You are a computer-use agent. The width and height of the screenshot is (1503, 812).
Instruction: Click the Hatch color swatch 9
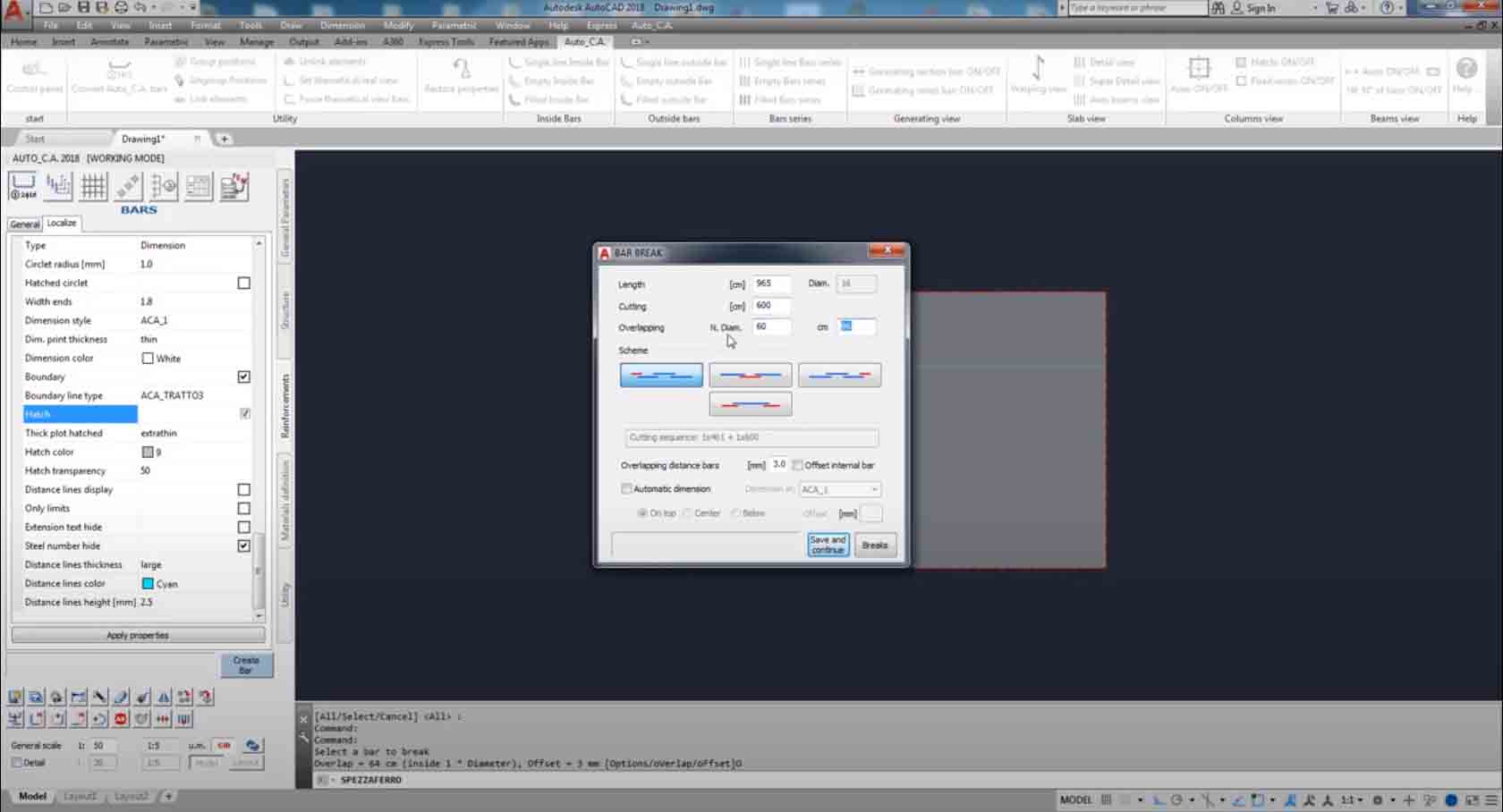tap(148, 452)
